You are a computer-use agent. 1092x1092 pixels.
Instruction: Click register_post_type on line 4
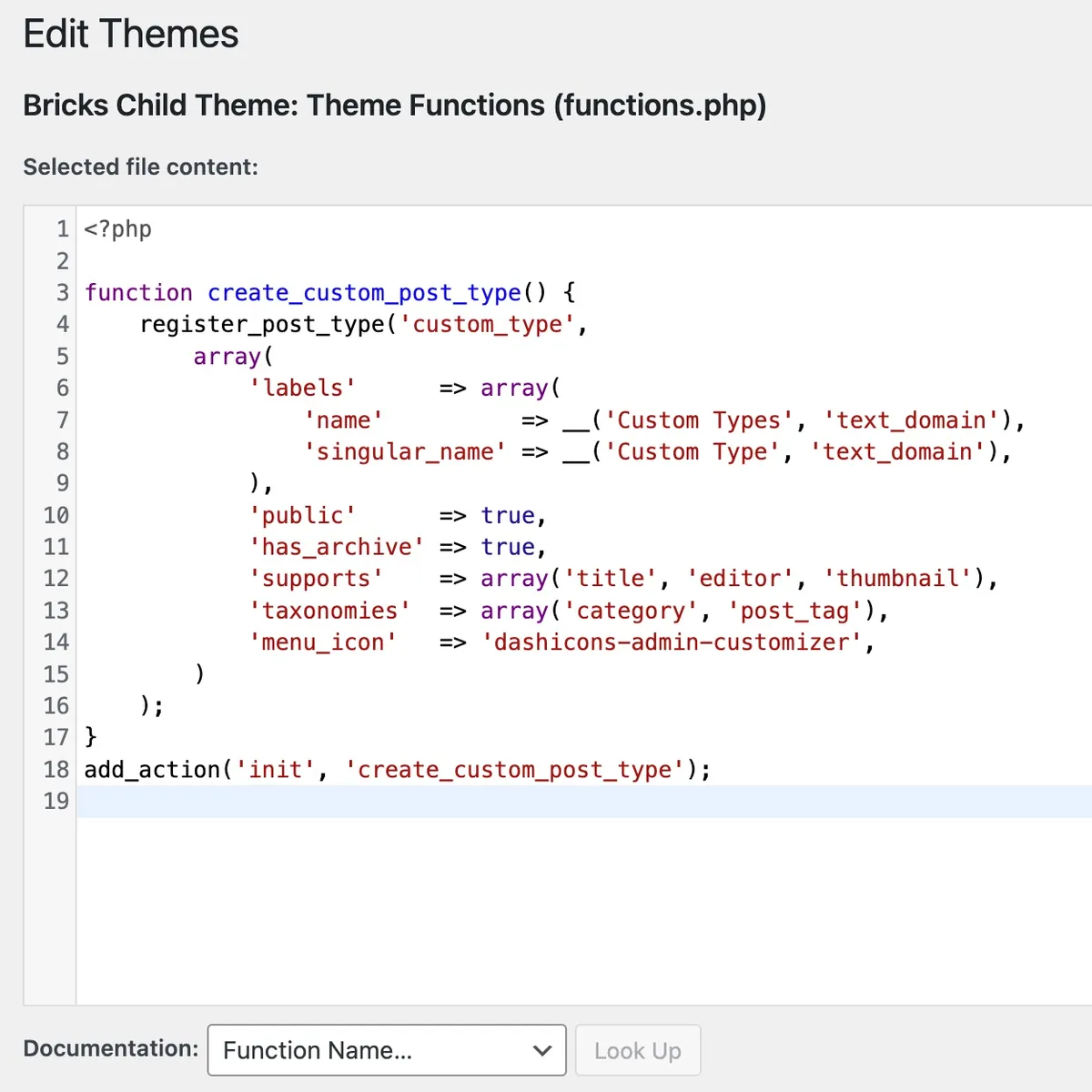click(x=262, y=325)
